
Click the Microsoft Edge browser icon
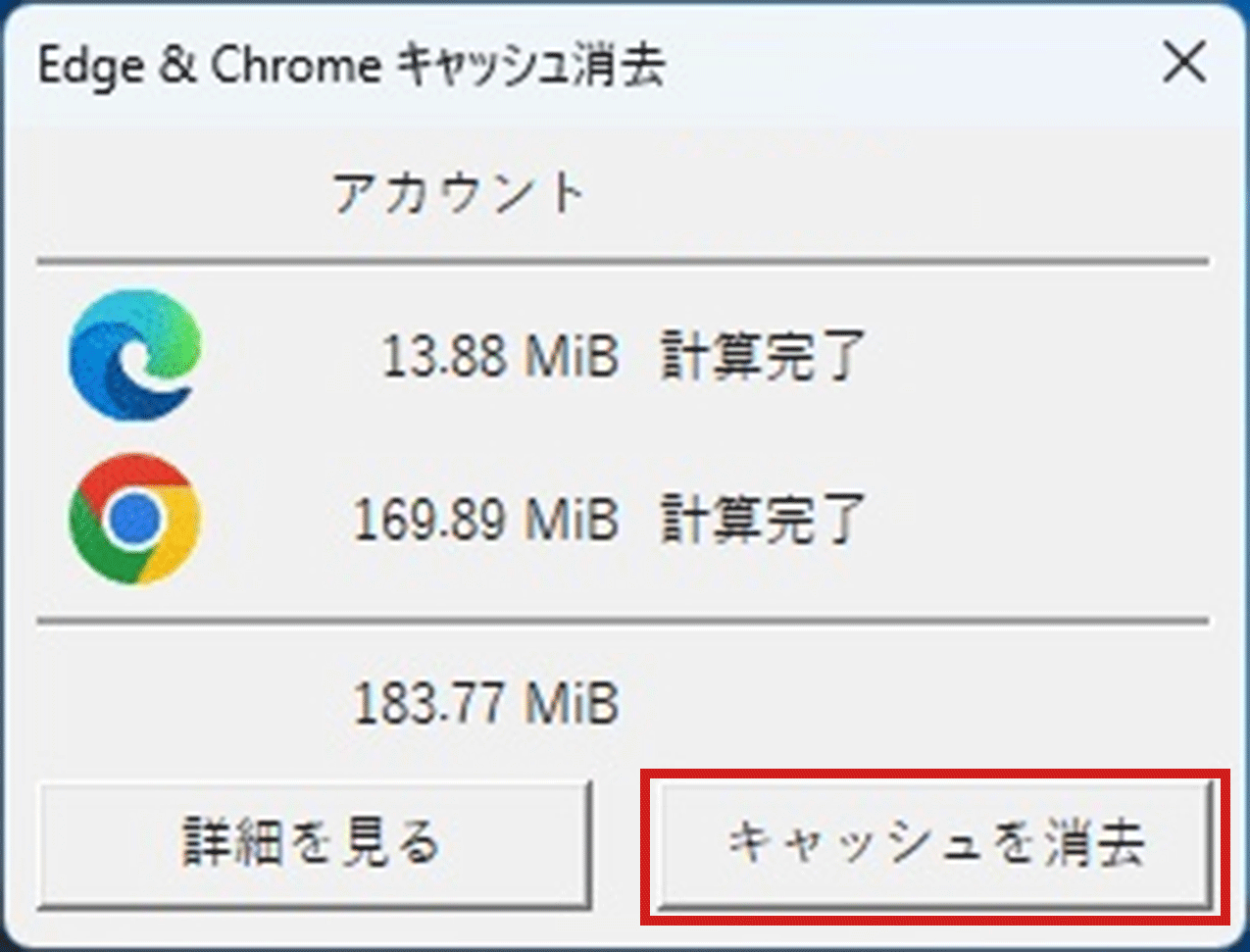[135, 354]
